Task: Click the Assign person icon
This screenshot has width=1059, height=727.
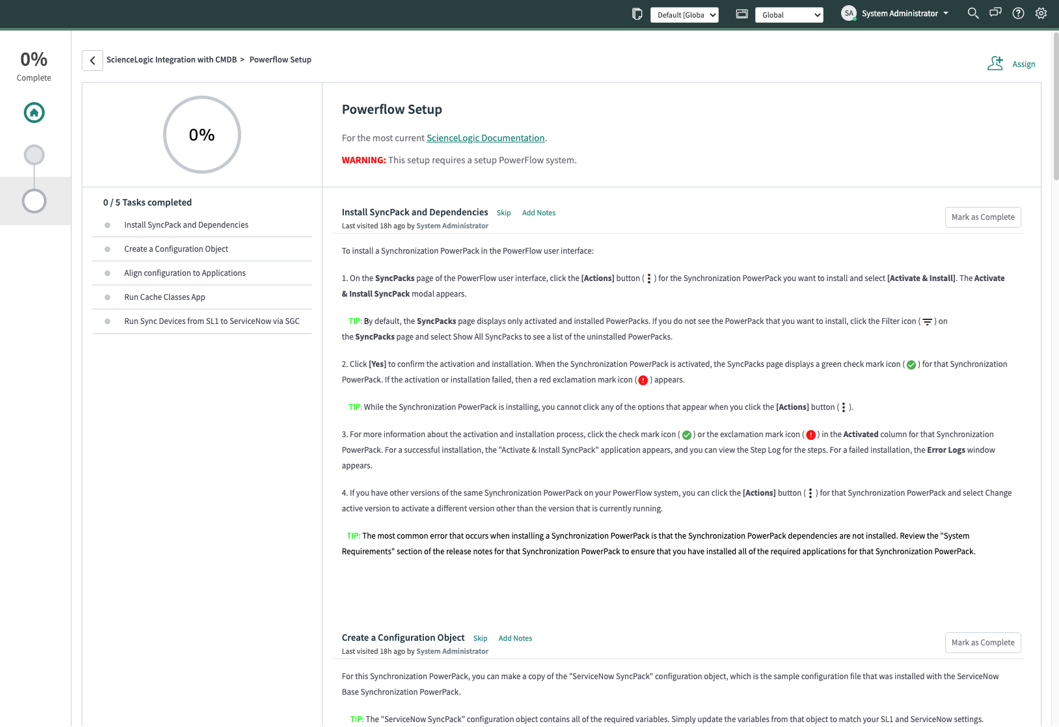Action: 995,64
